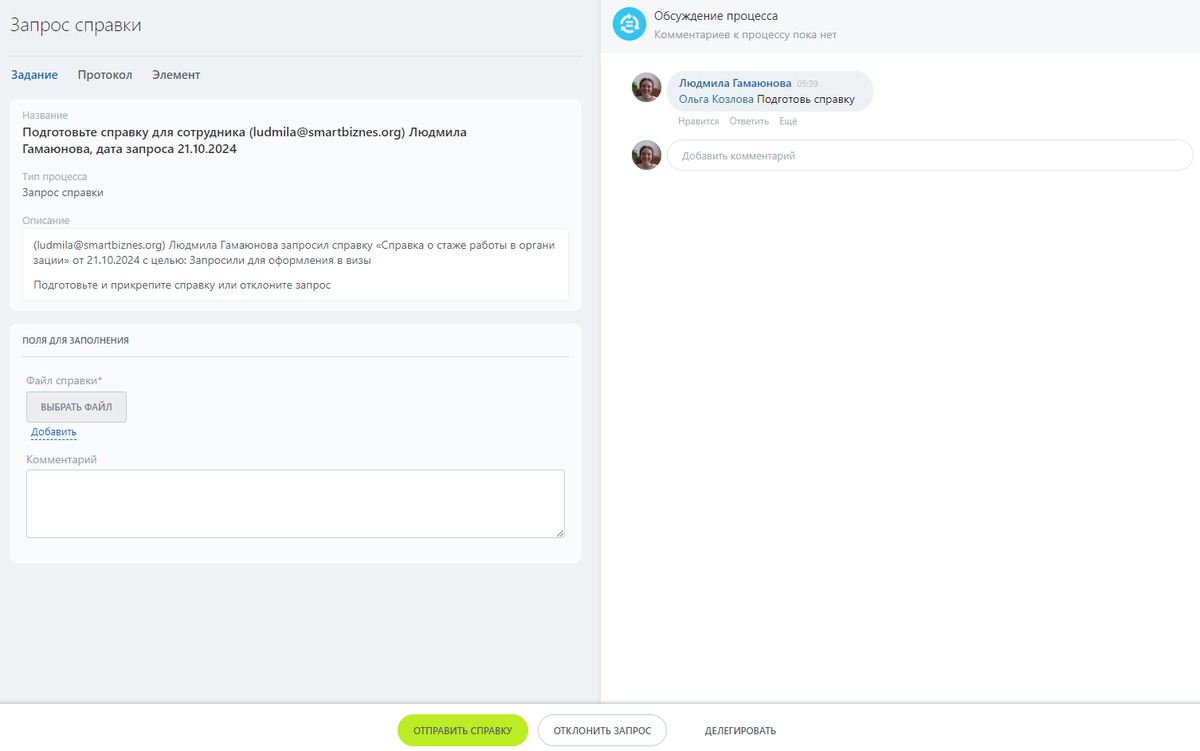The width and height of the screenshot is (1200, 751).
Task: Click the avatar beside the add-comment field
Action: point(647,155)
